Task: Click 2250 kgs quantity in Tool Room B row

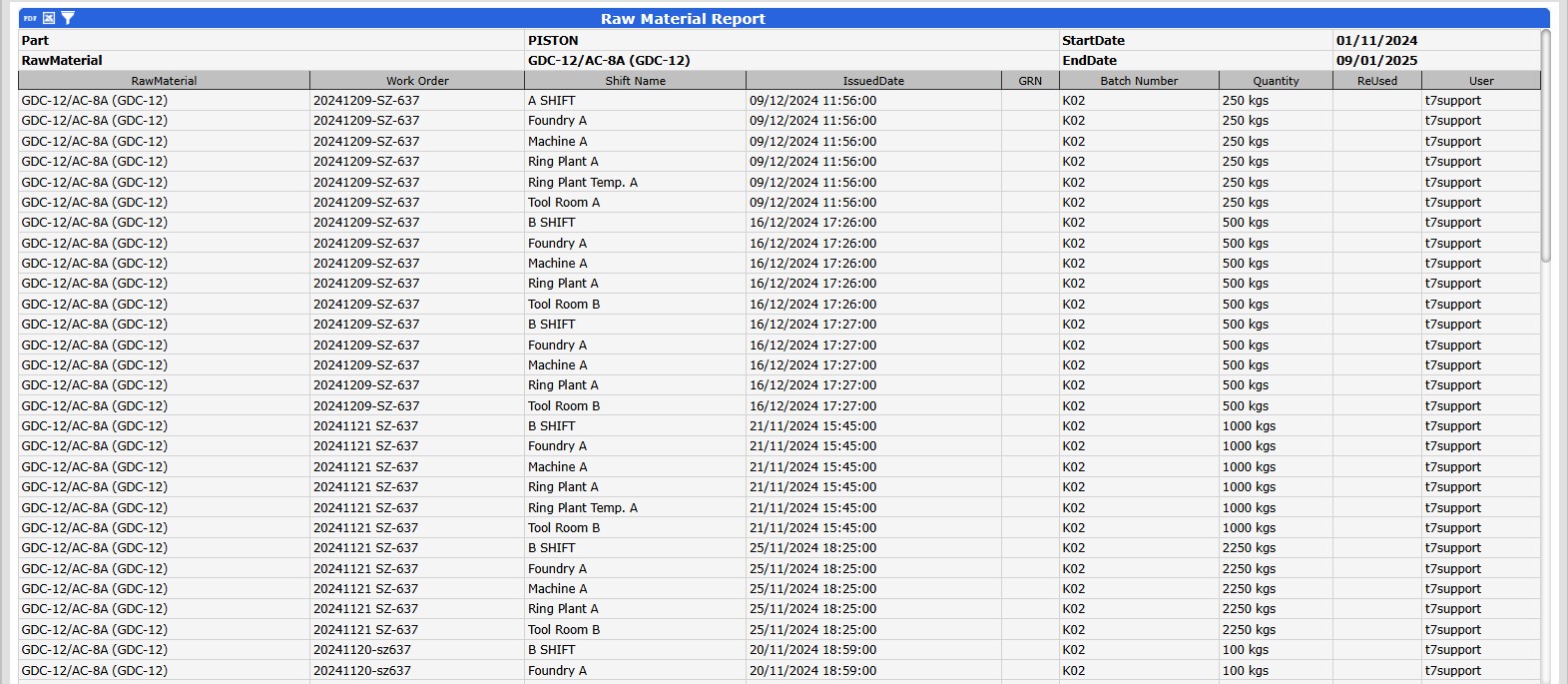Action: pos(1276,630)
